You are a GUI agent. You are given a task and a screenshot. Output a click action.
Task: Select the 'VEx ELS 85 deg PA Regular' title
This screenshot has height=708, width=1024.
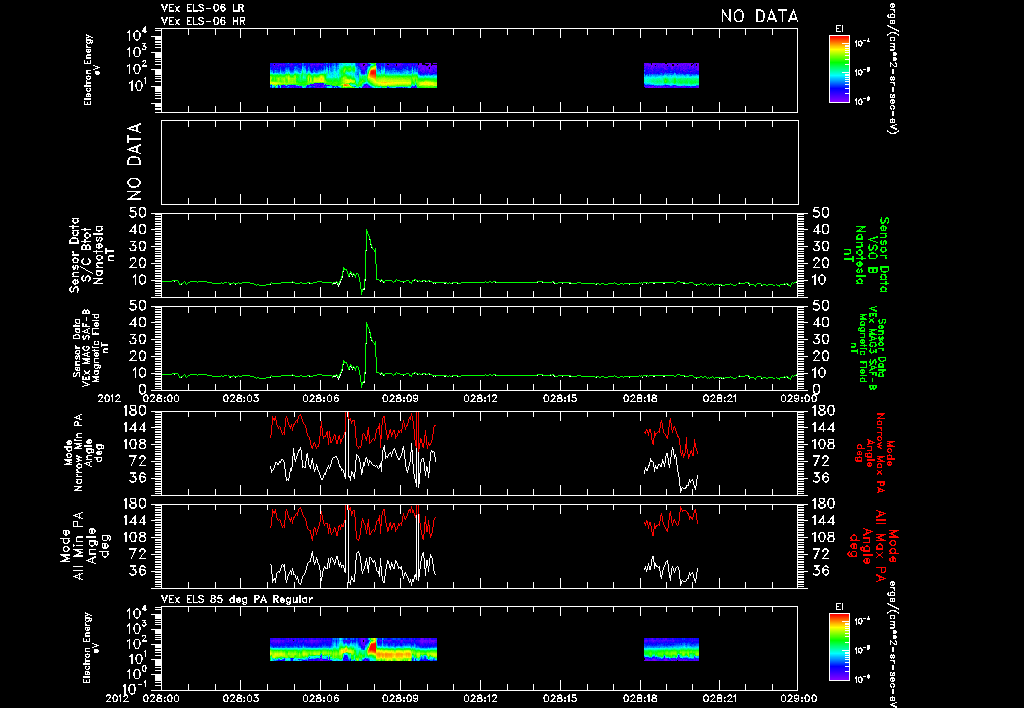237,599
